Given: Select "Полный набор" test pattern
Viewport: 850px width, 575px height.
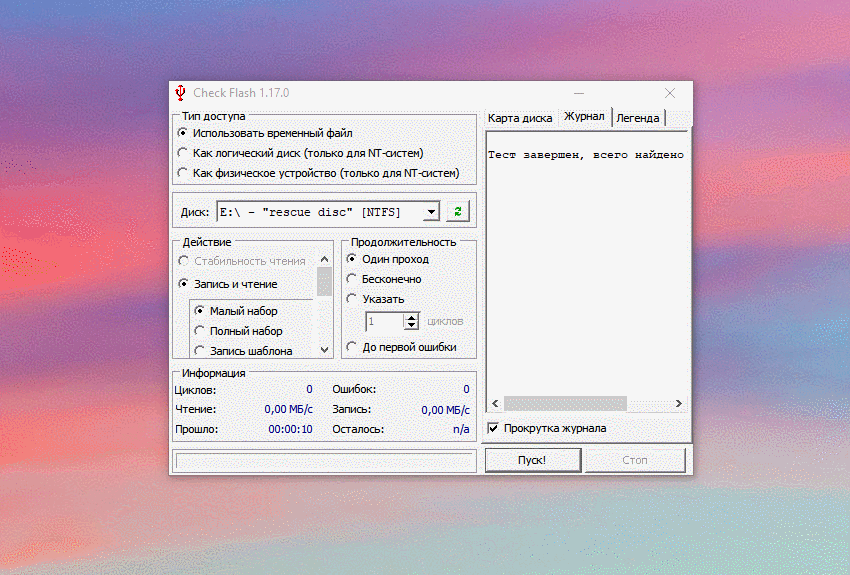Looking at the screenshot, I should pyautogui.click(x=200, y=331).
